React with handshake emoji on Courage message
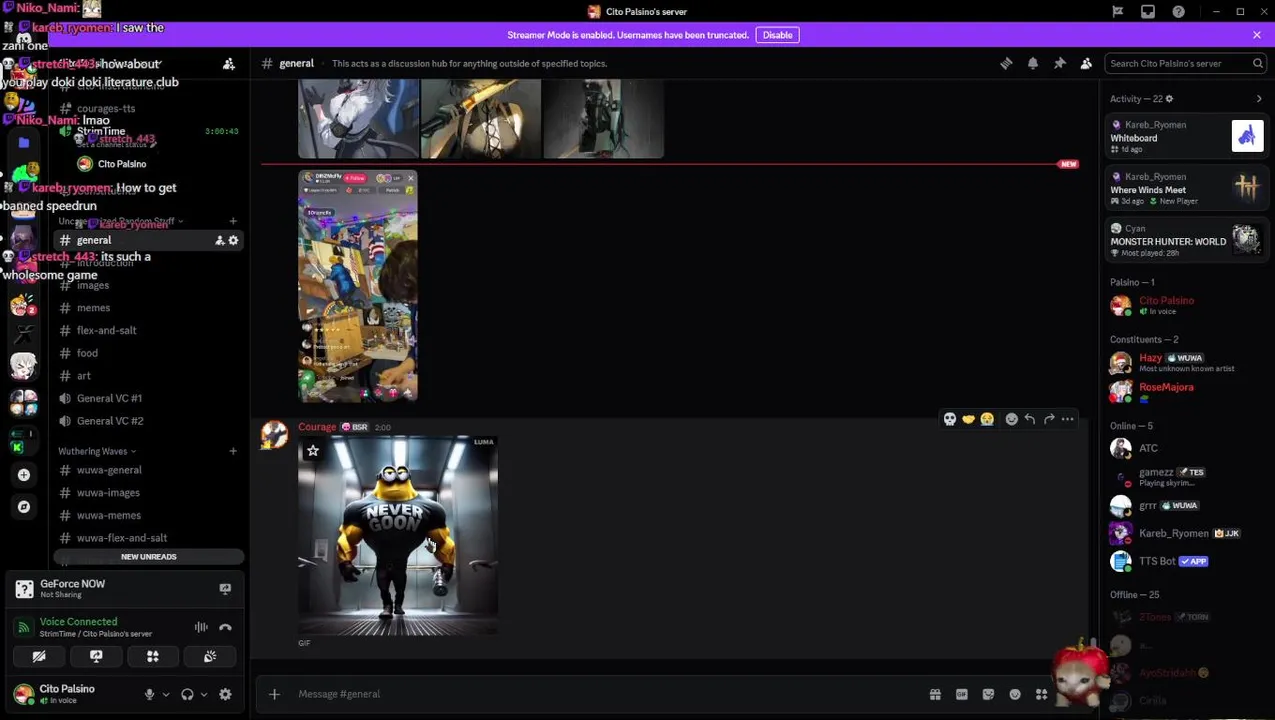The width and height of the screenshot is (1275, 720). point(968,419)
